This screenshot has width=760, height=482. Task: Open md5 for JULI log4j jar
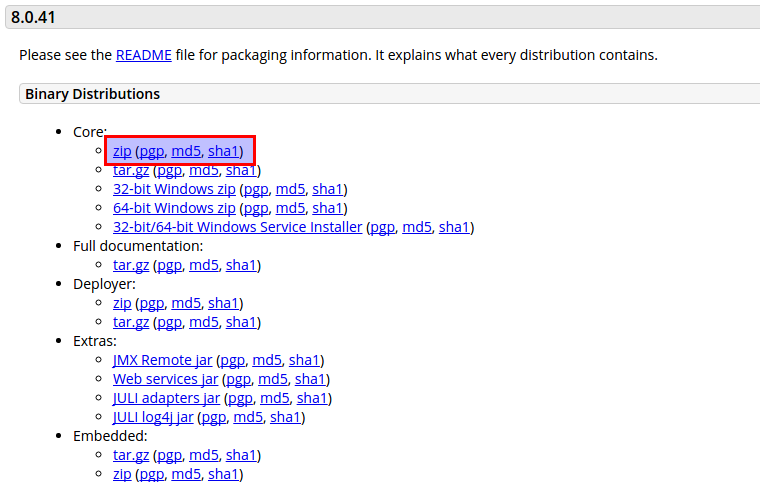[248, 417]
